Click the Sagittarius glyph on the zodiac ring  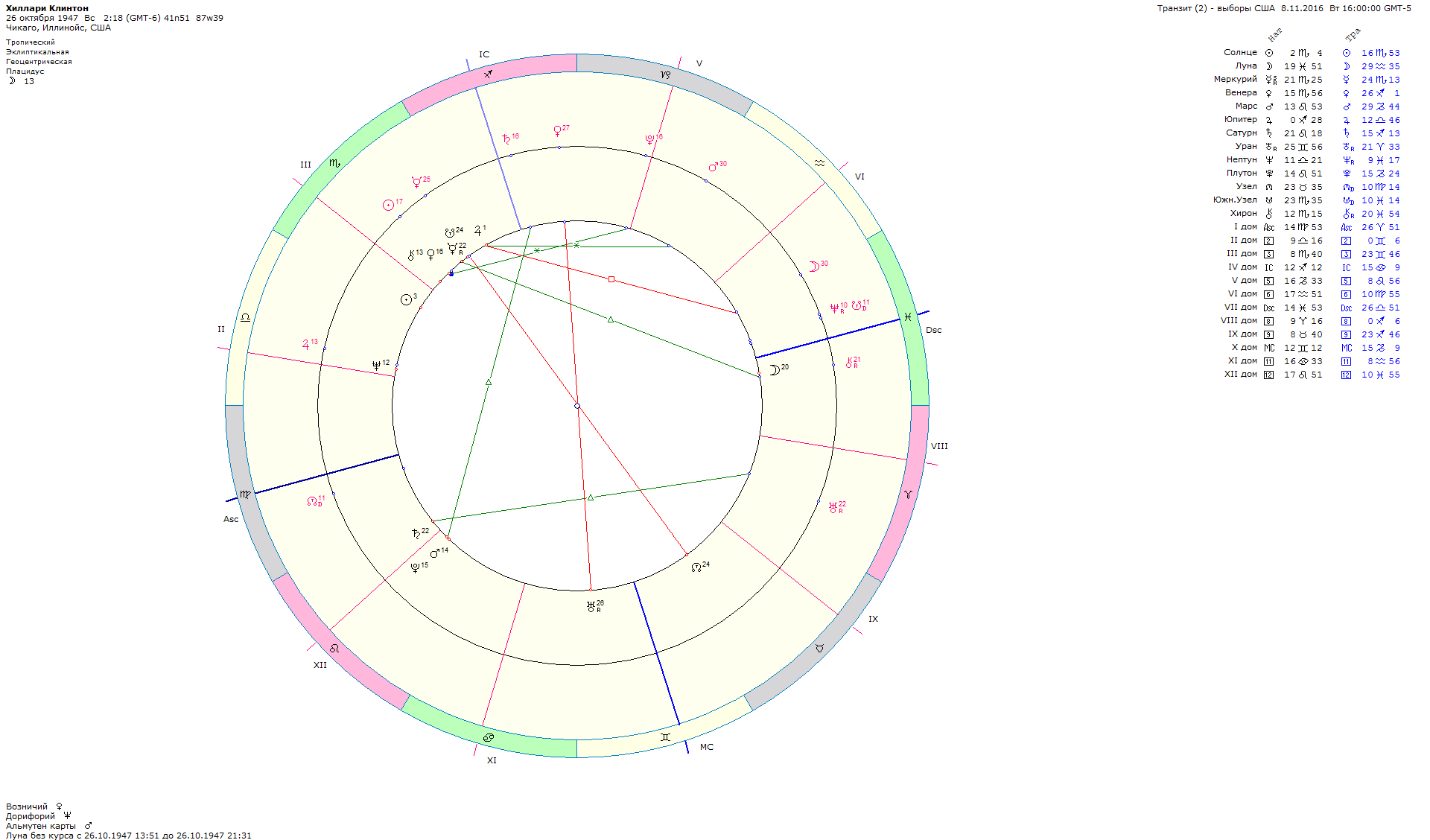(x=488, y=74)
